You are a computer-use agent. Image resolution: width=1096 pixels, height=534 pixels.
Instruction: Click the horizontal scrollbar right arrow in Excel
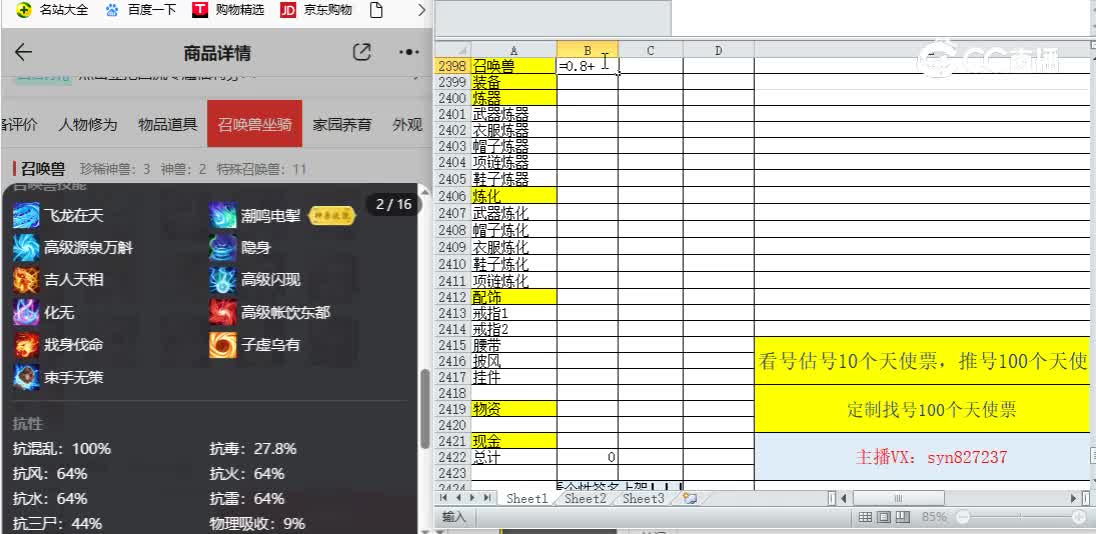pos(1074,498)
